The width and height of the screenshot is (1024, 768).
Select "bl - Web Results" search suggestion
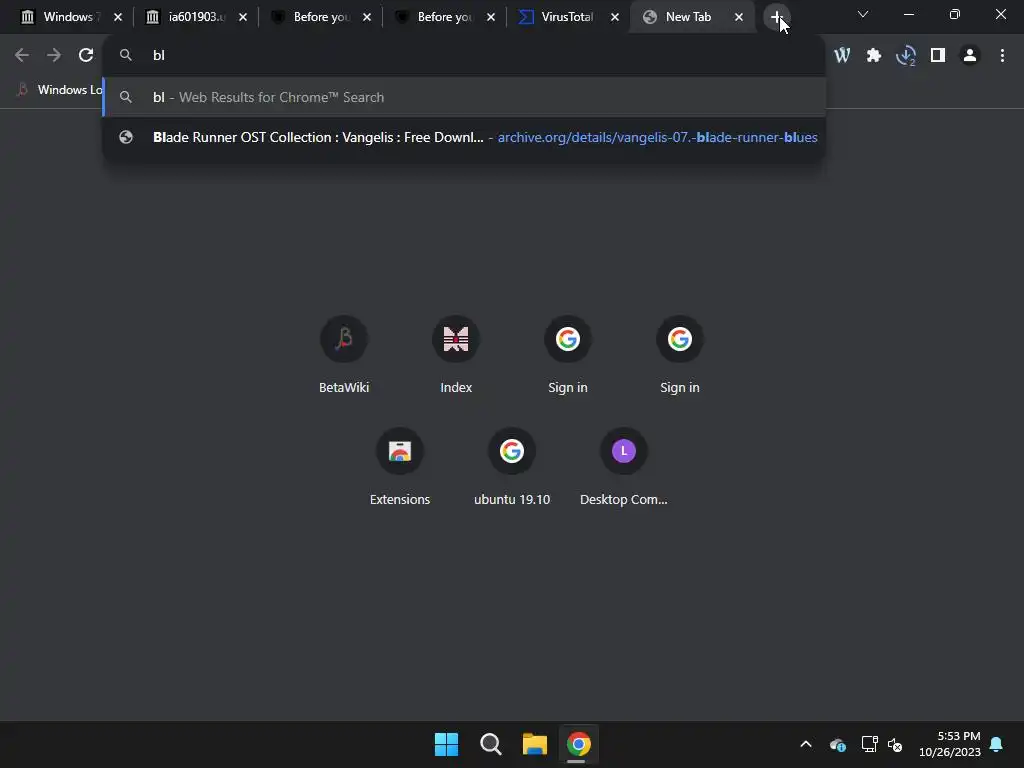464,97
